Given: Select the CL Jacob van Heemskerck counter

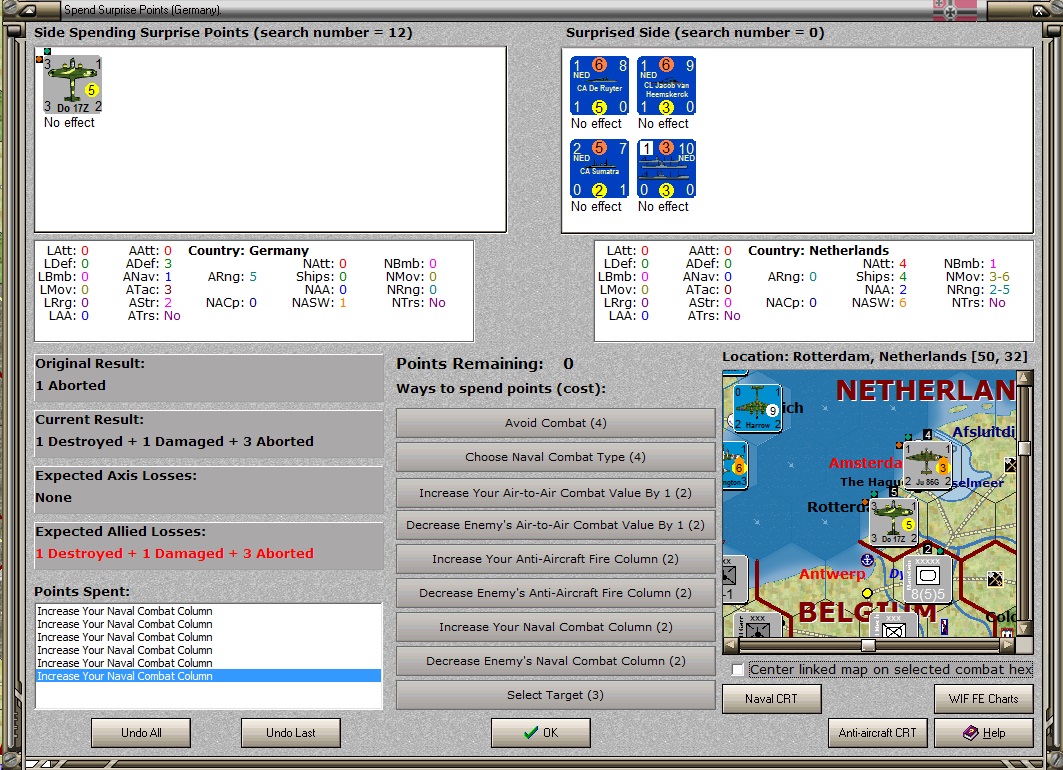Looking at the screenshot, I should 666,85.
